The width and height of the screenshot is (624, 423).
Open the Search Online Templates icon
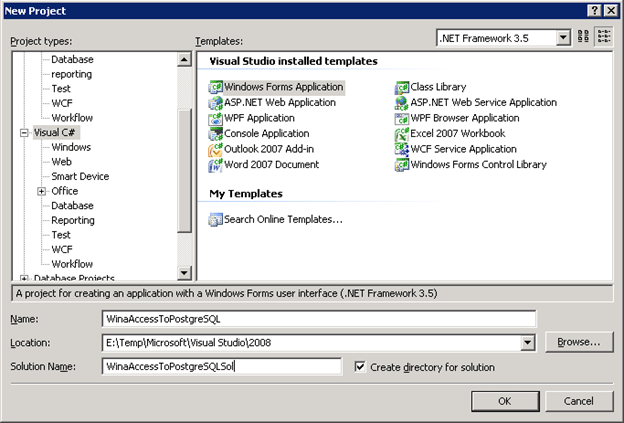[x=215, y=220]
